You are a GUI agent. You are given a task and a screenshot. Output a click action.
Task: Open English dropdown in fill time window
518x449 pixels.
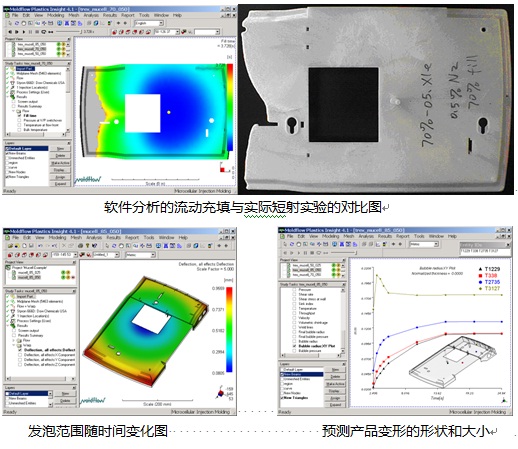161,23
